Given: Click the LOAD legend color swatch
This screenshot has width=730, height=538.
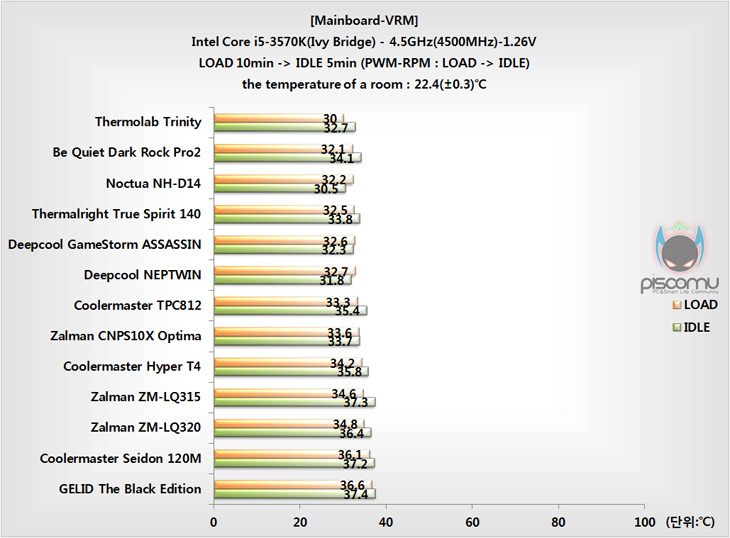Looking at the screenshot, I should pyautogui.click(x=677, y=305).
